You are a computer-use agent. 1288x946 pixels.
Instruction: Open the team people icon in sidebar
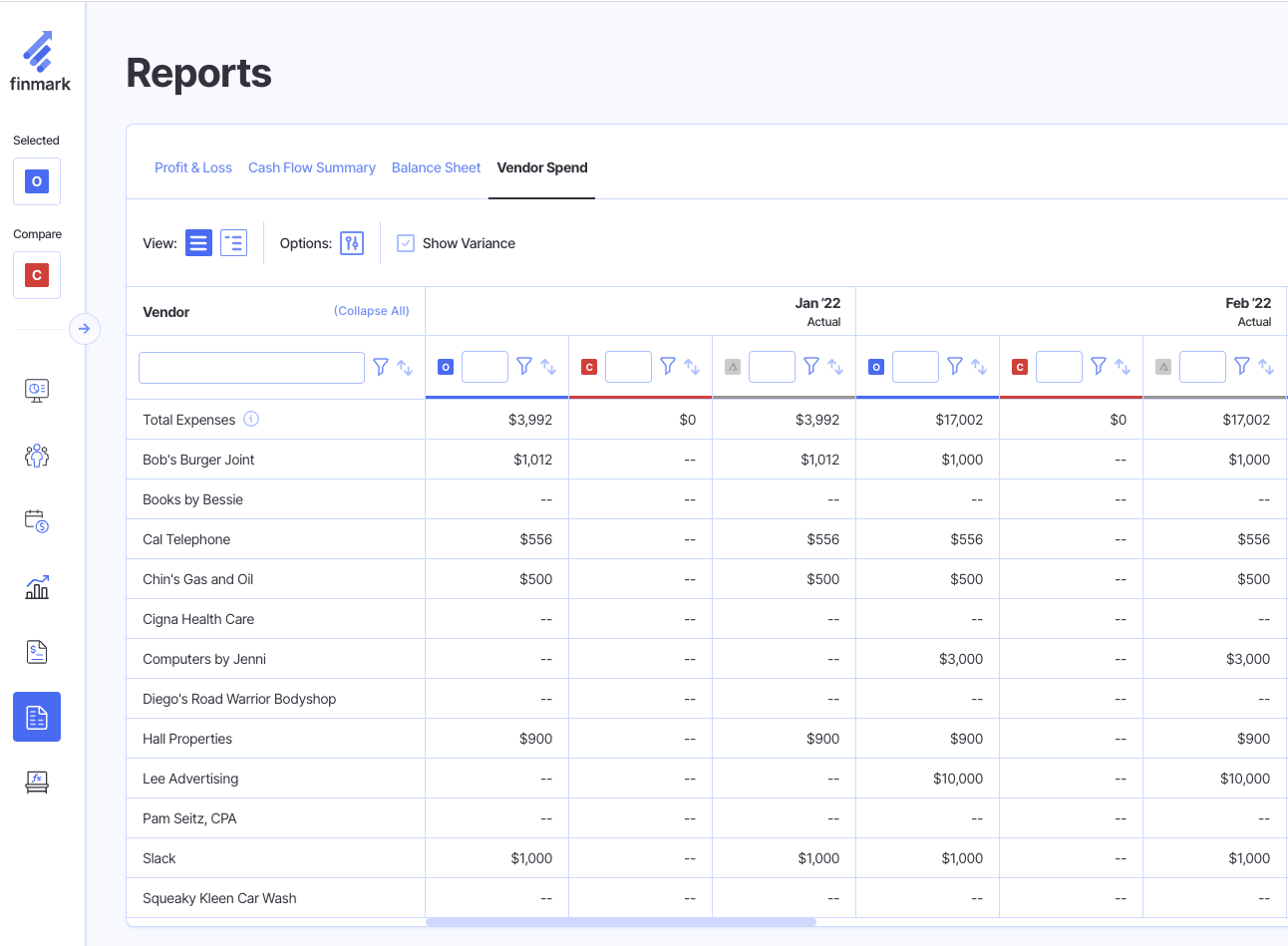(37, 456)
